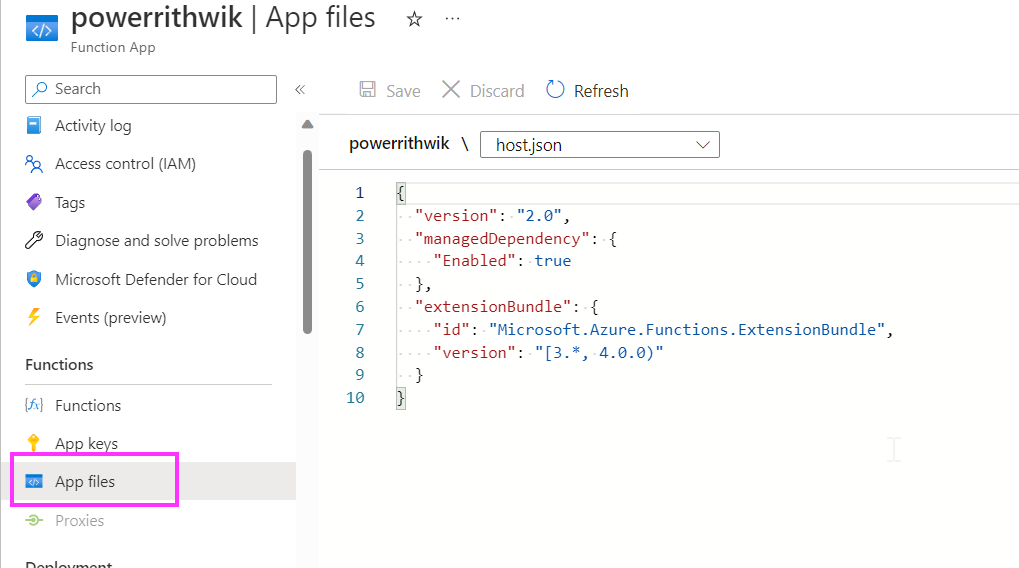Screen dimensions: 1019x568
Task: Open Access control (IAM)
Action: [125, 164]
